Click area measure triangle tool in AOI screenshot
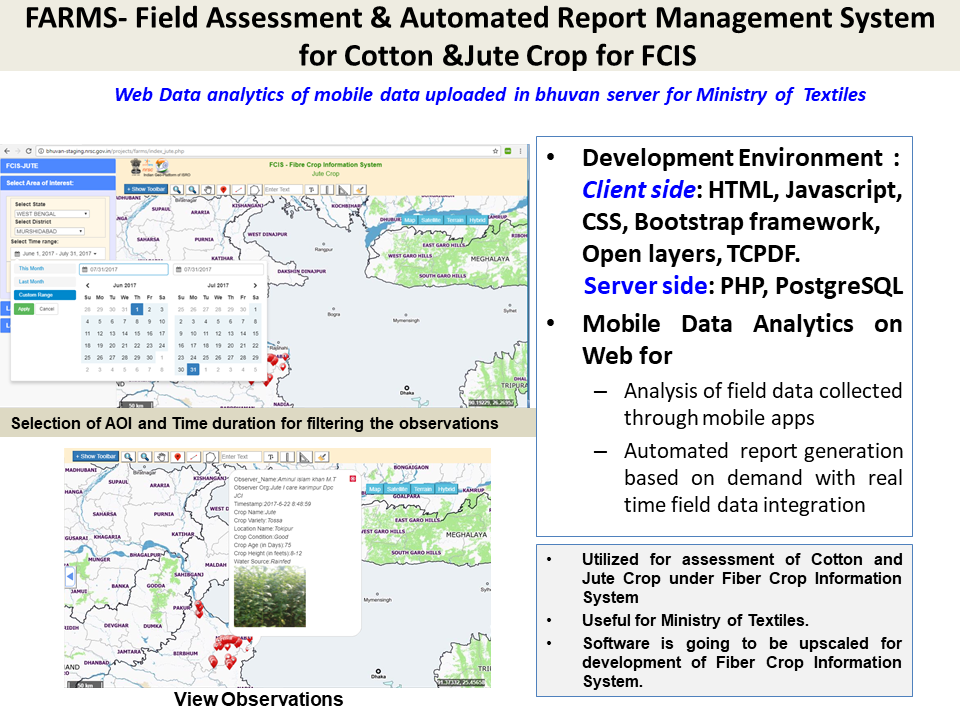 [x=343, y=190]
